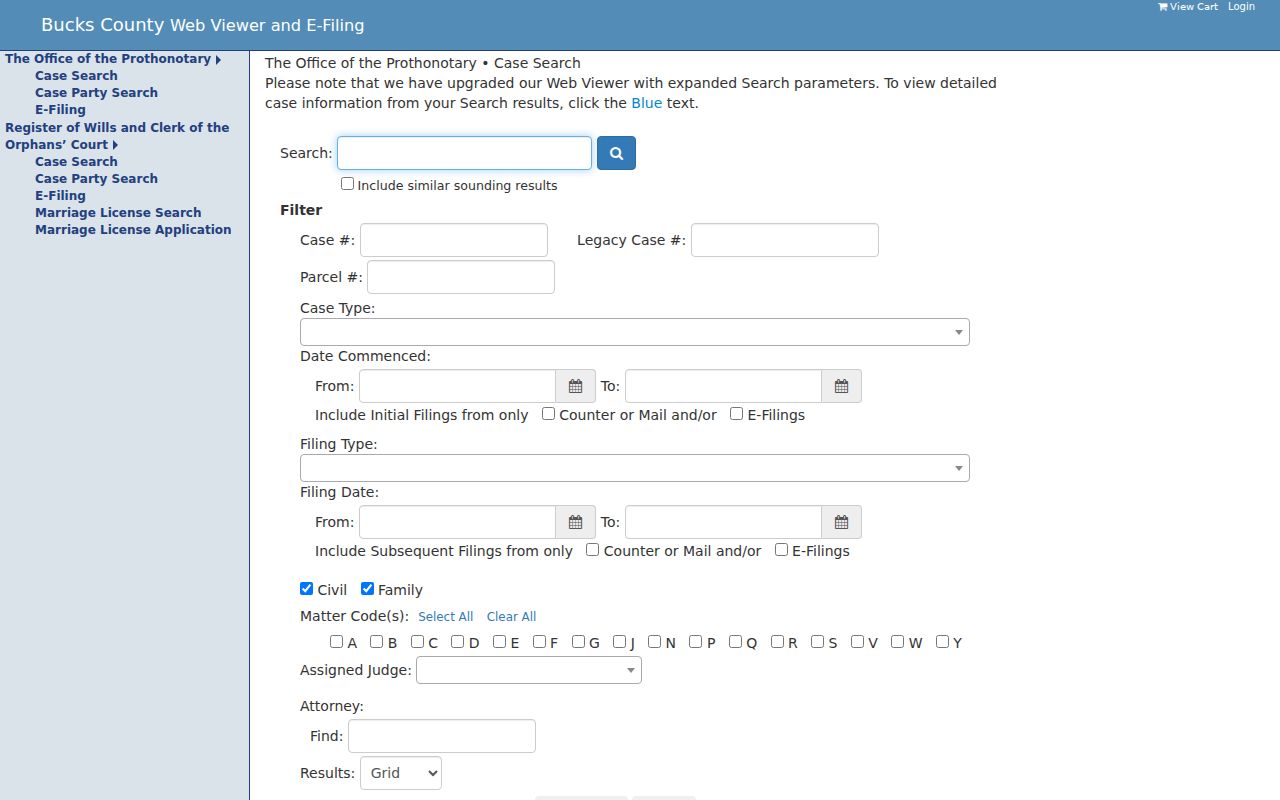Open Prothonotary Case Search in sidebar
This screenshot has height=800, width=1280.
[76, 75]
